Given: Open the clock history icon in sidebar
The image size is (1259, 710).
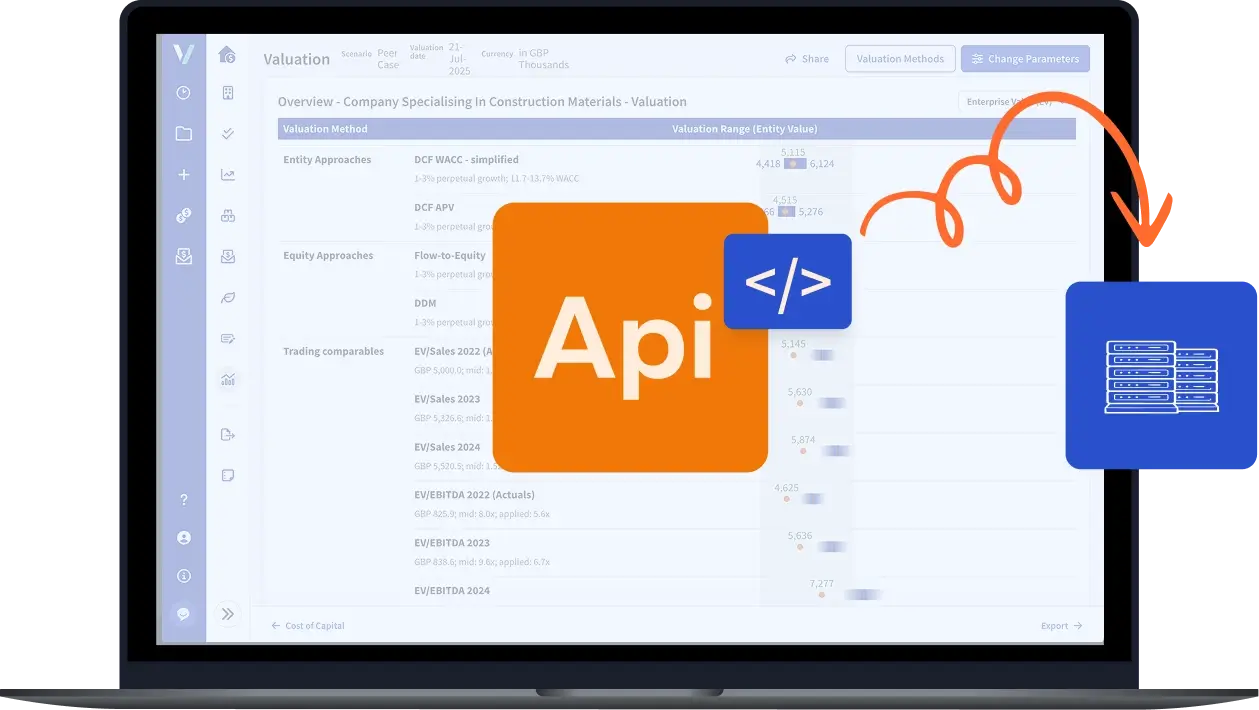Looking at the screenshot, I should click(183, 93).
